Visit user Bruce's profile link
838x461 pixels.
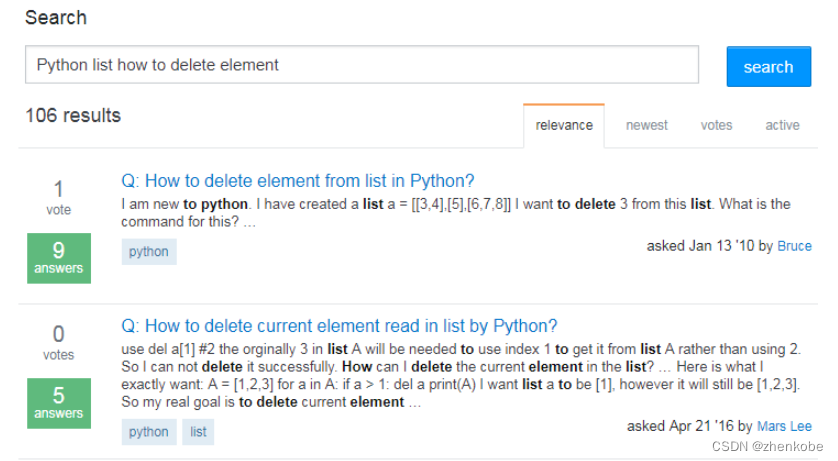pyautogui.click(x=794, y=246)
